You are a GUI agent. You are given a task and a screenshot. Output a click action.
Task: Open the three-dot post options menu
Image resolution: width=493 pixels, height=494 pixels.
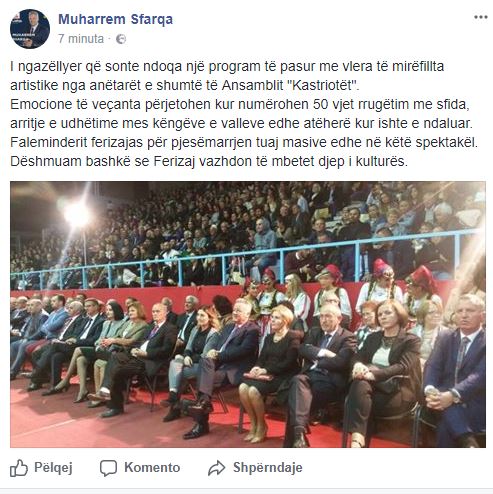(x=481, y=17)
